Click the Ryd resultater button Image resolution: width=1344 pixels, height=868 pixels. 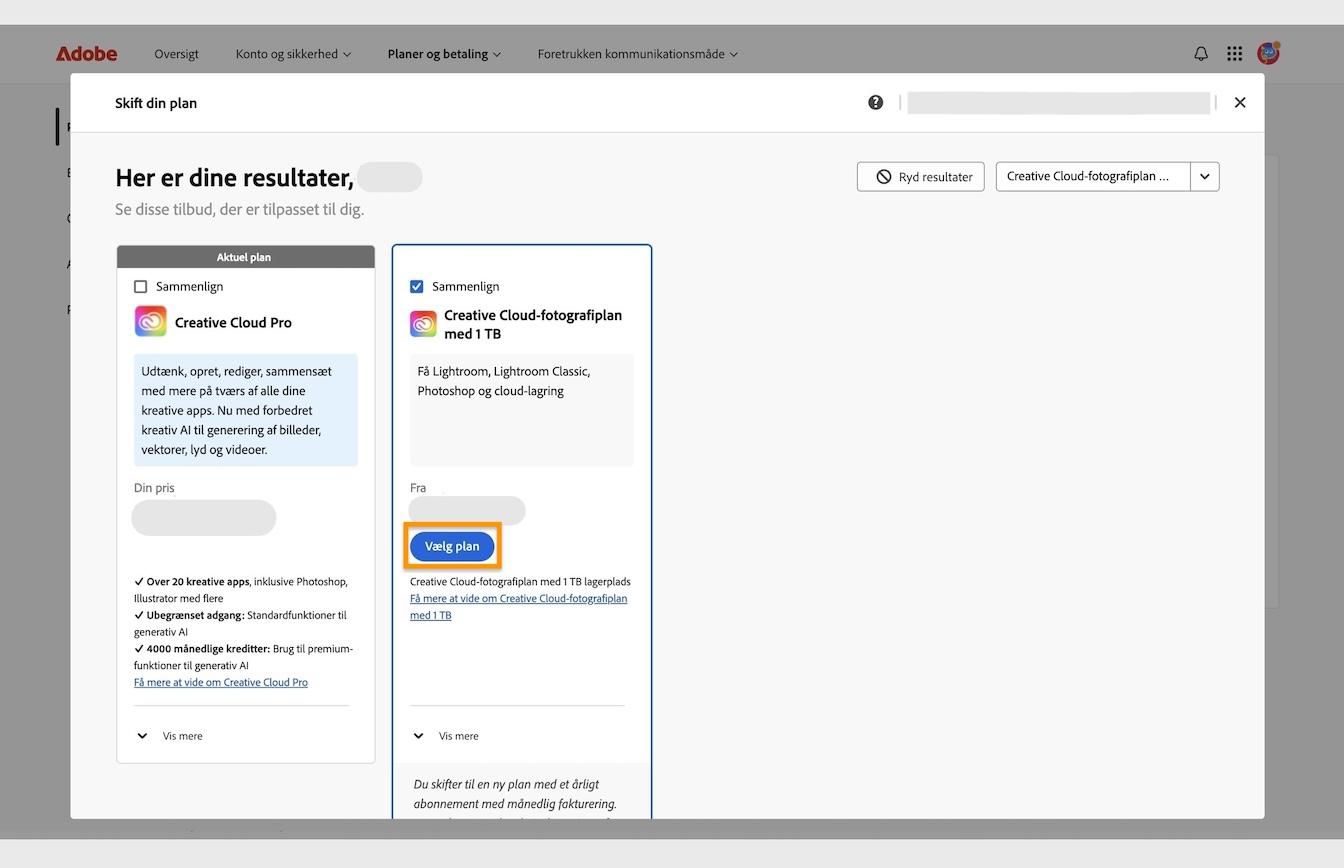921,177
